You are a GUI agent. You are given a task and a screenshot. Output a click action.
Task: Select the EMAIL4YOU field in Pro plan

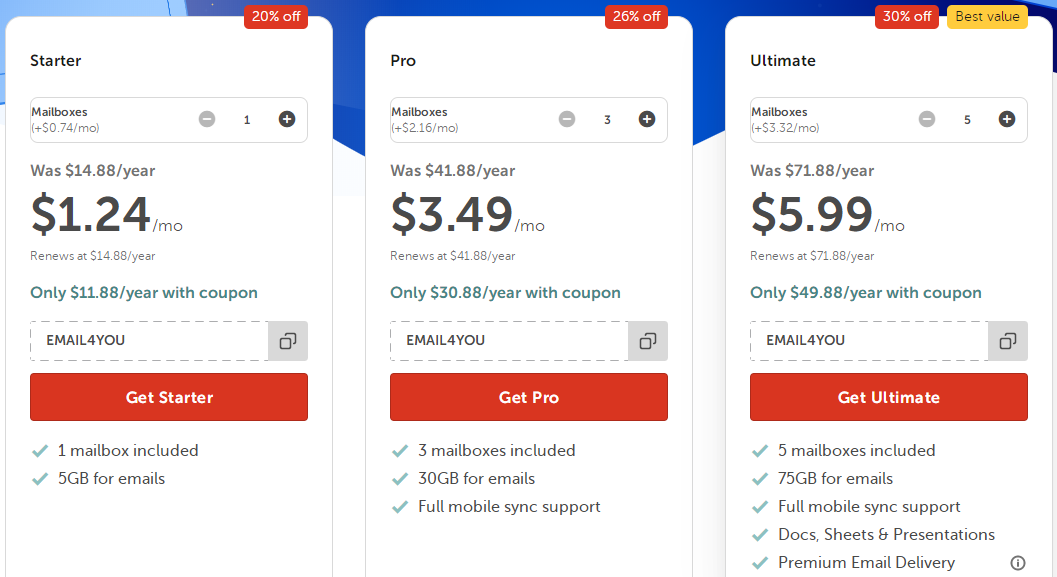509,340
